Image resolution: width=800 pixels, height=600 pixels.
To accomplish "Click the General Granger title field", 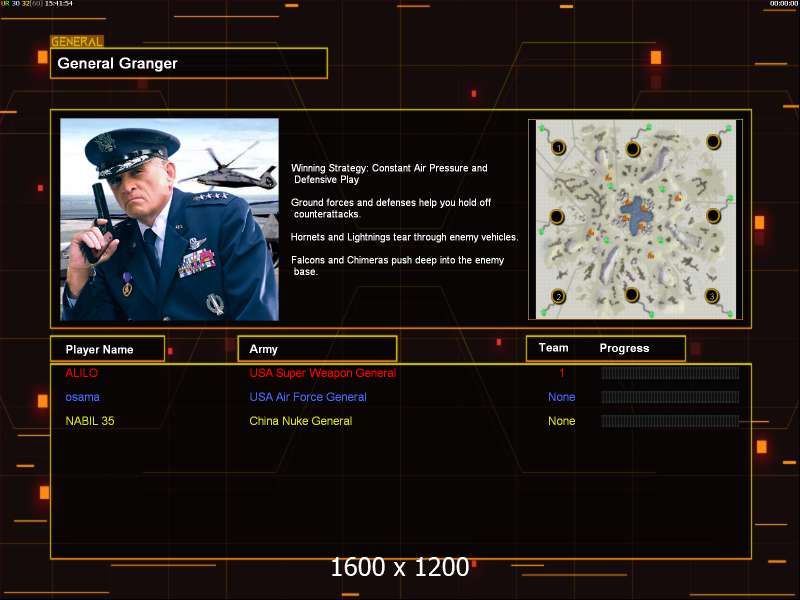I will tap(189, 63).
